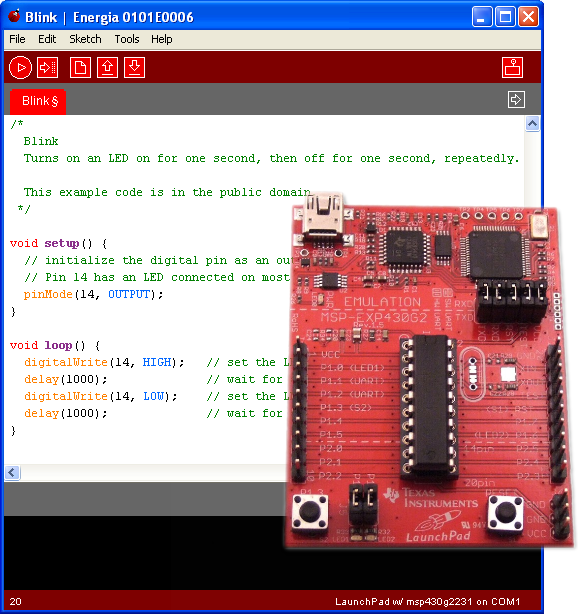The width and height of the screenshot is (578, 614).
Task: Save the sketch with down-arrow icon
Action: (x=134, y=67)
